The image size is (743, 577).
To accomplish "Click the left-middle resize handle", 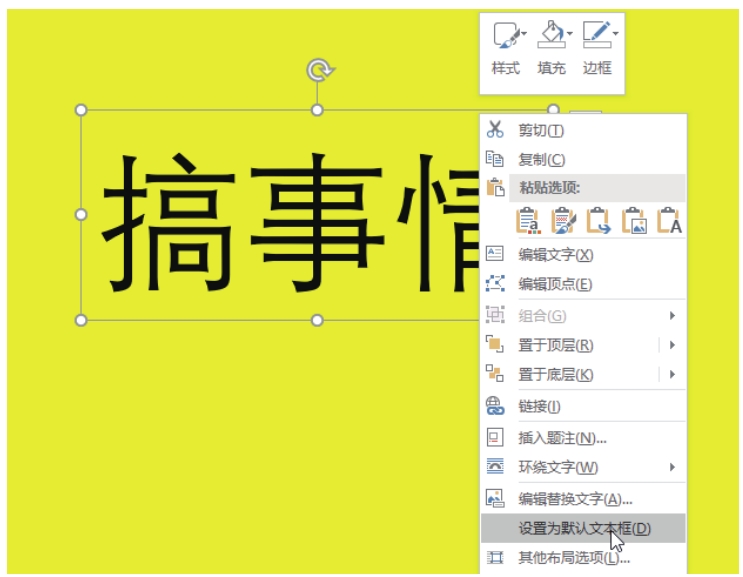I will click(81, 215).
